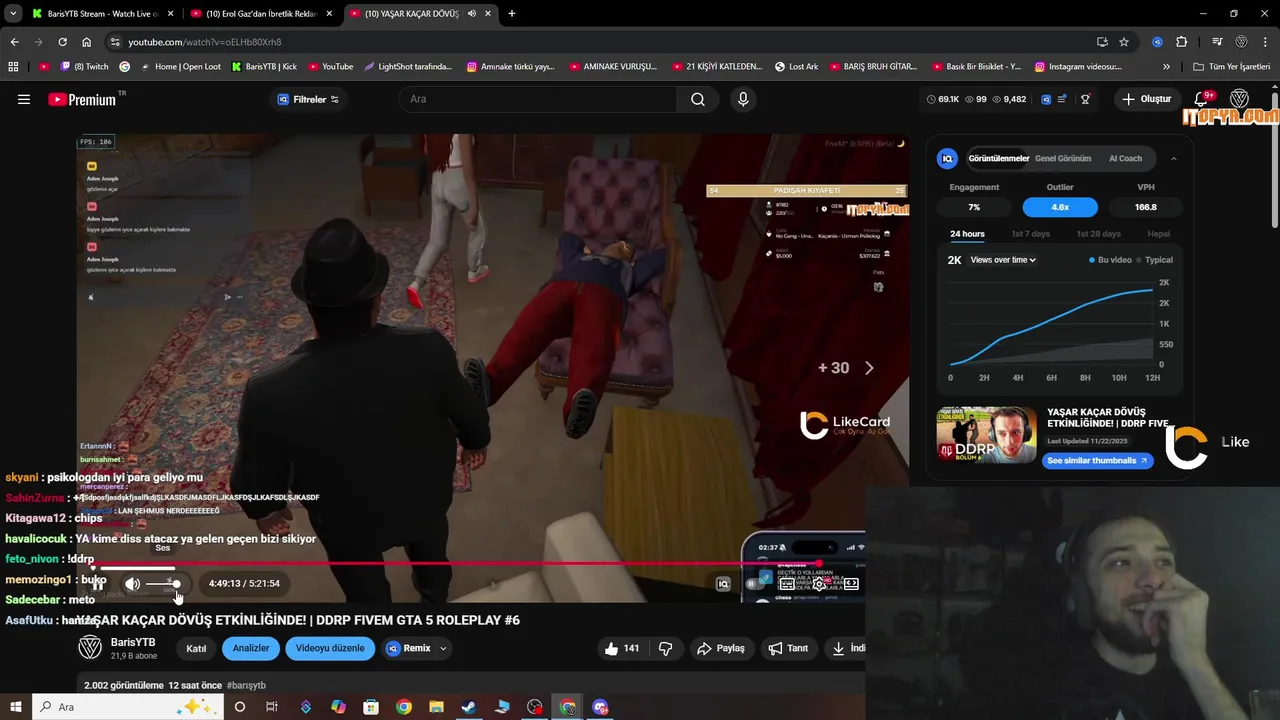
Task: Show next items with +30 arrow
Action: (x=869, y=368)
